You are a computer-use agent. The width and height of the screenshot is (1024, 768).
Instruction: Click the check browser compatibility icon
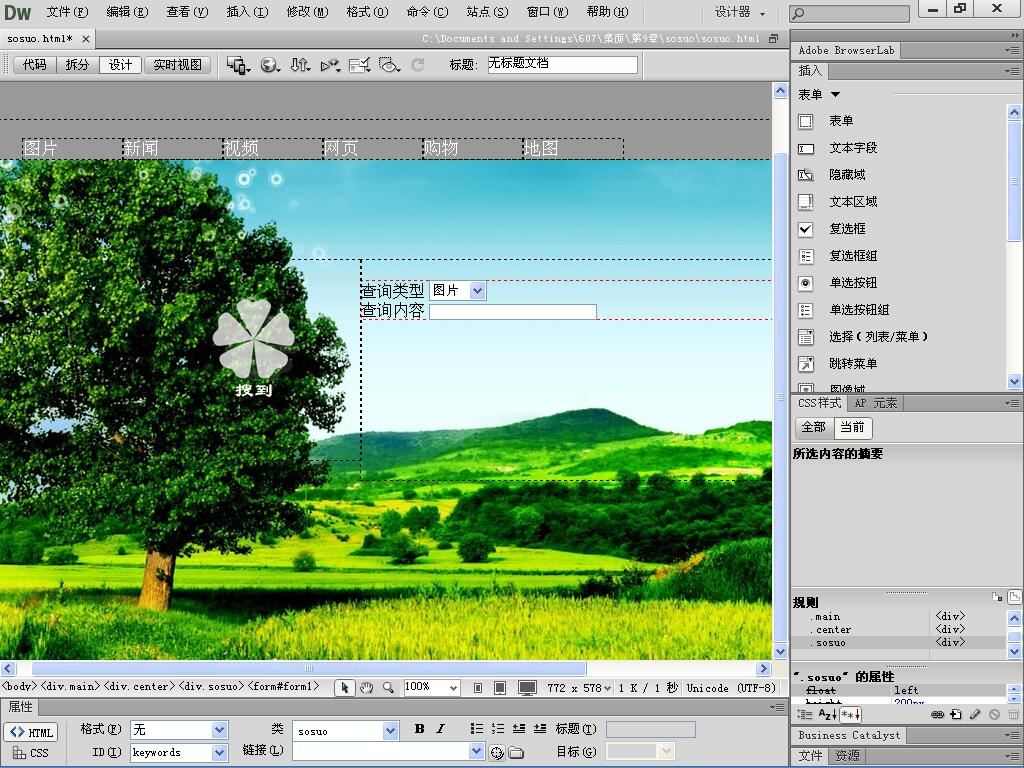tap(359, 65)
